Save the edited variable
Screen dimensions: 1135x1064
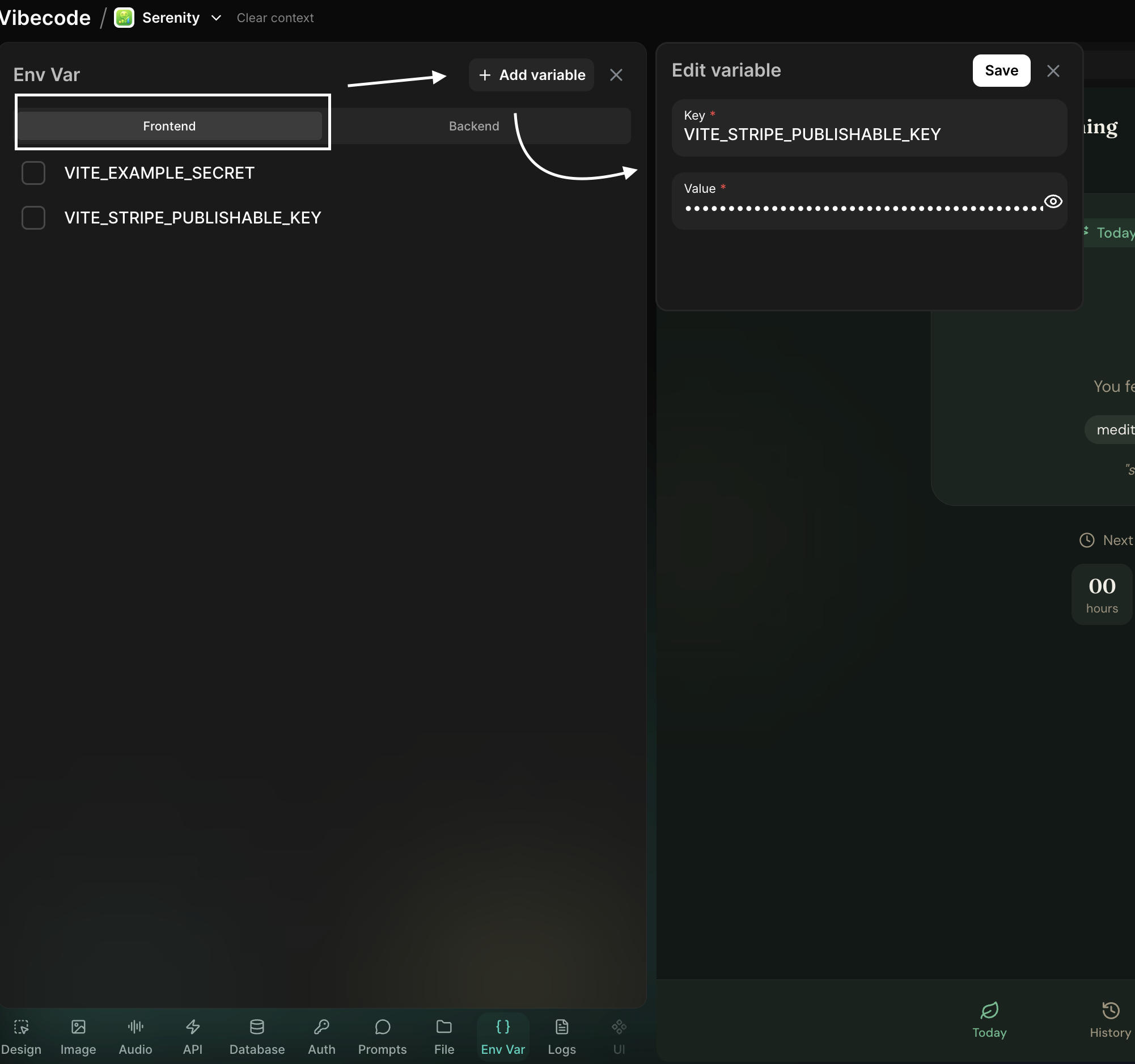pos(1001,71)
